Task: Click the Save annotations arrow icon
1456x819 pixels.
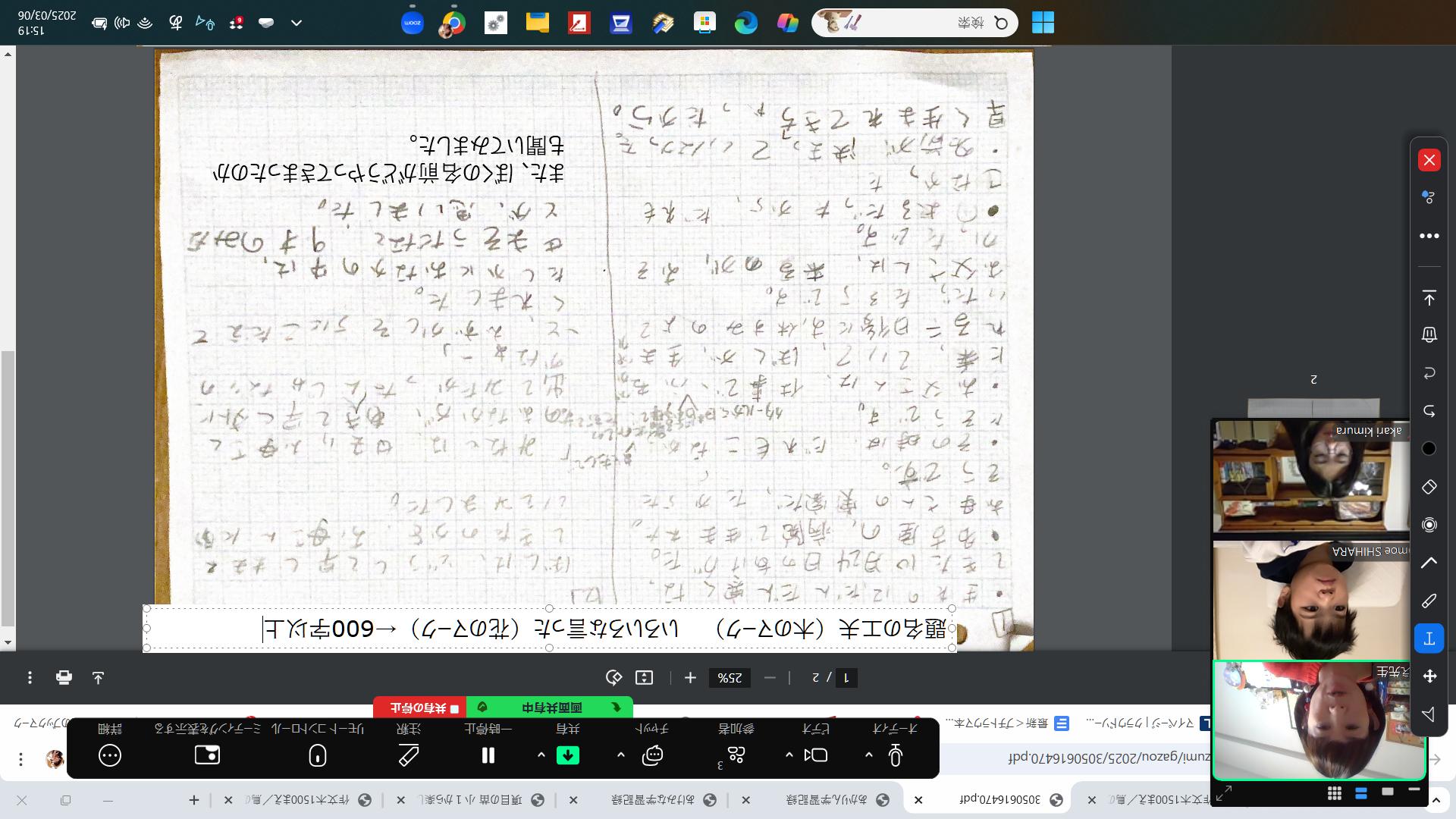Action: 1429,298
